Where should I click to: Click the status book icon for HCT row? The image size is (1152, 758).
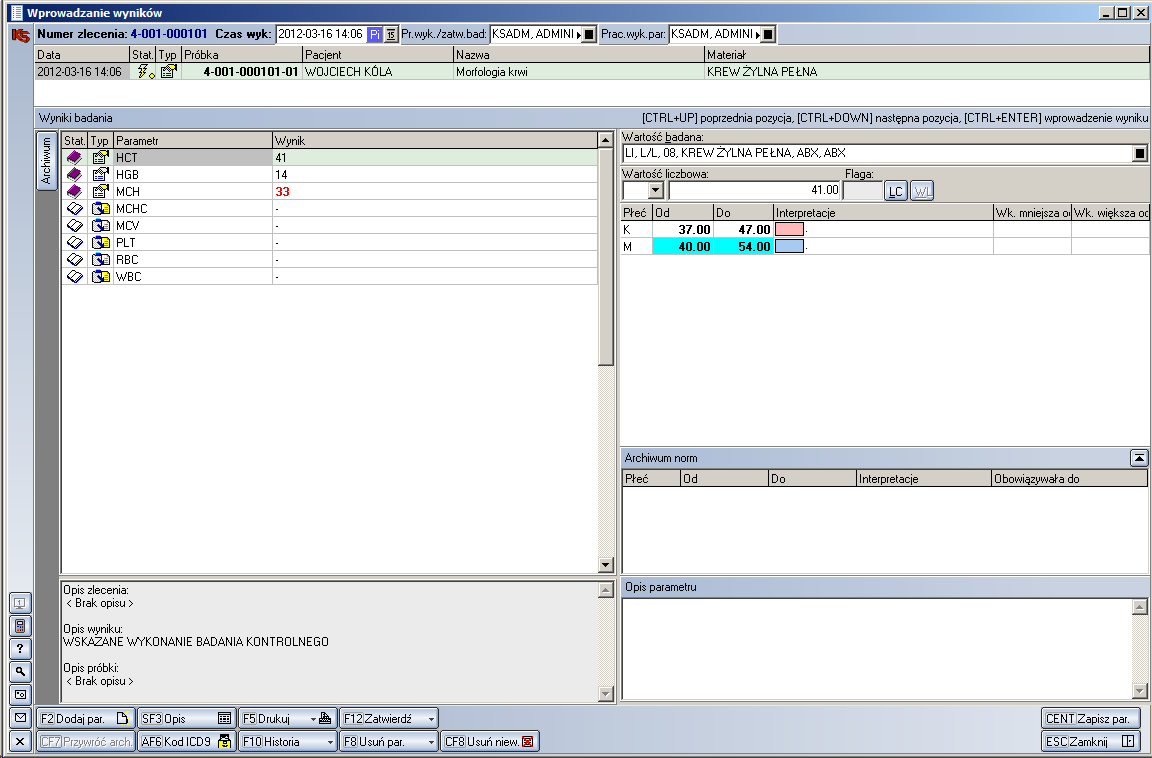[74, 158]
